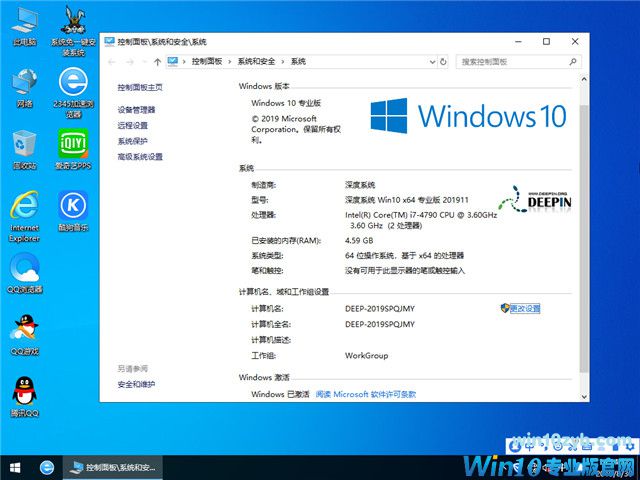Image resolution: width=640 pixels, height=480 pixels.
Task: Launch the 2345加速浏览器 icon
Action: [x=73, y=93]
